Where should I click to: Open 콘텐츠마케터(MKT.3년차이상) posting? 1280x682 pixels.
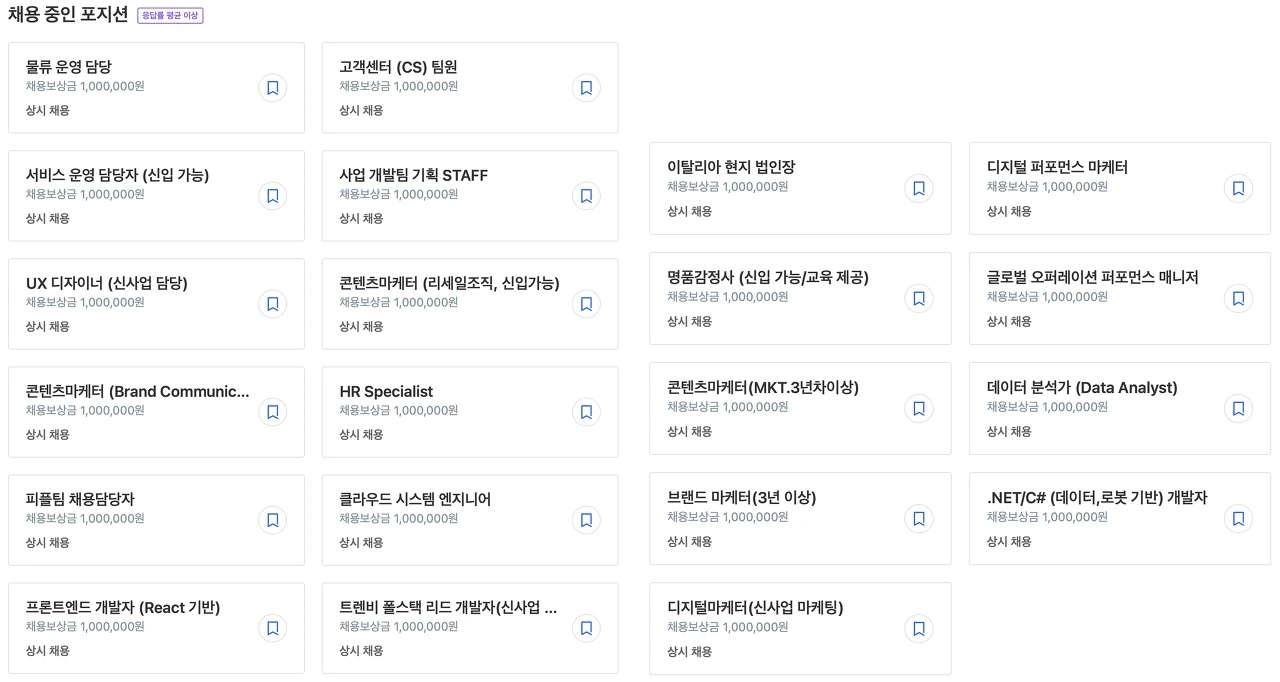(x=800, y=408)
